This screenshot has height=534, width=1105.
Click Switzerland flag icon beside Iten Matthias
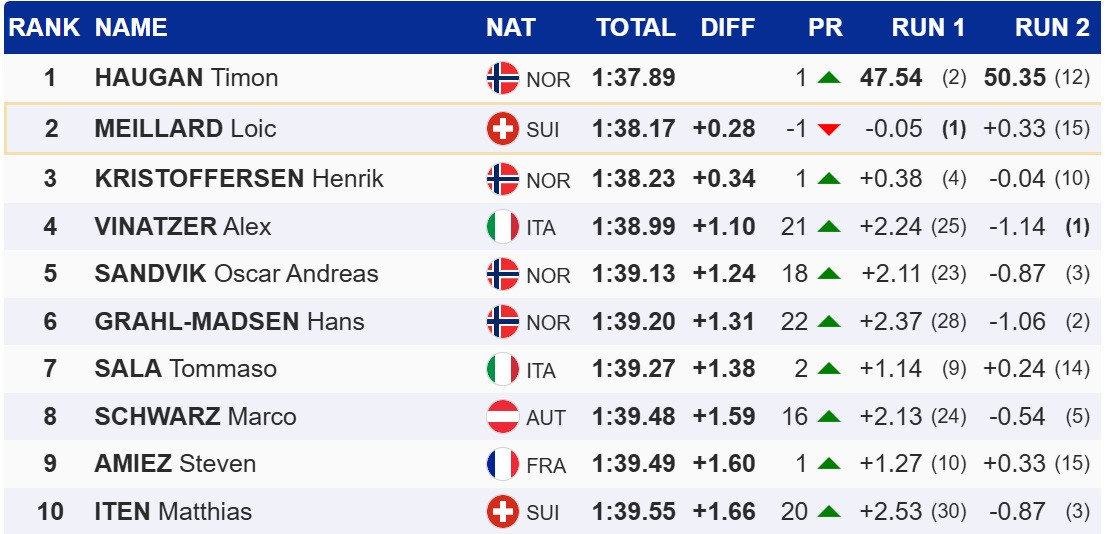click(502, 512)
